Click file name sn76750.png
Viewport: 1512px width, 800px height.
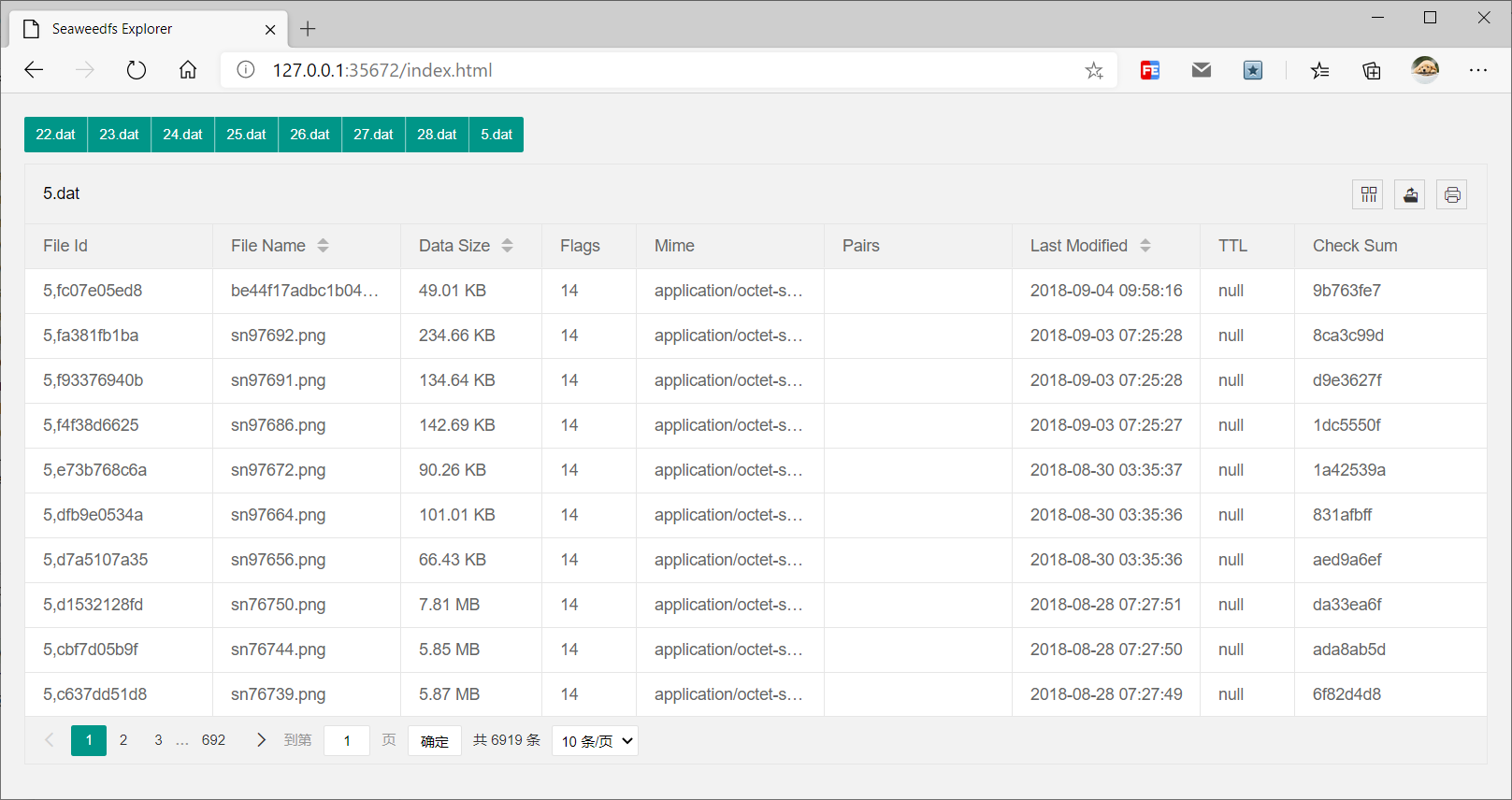point(279,605)
